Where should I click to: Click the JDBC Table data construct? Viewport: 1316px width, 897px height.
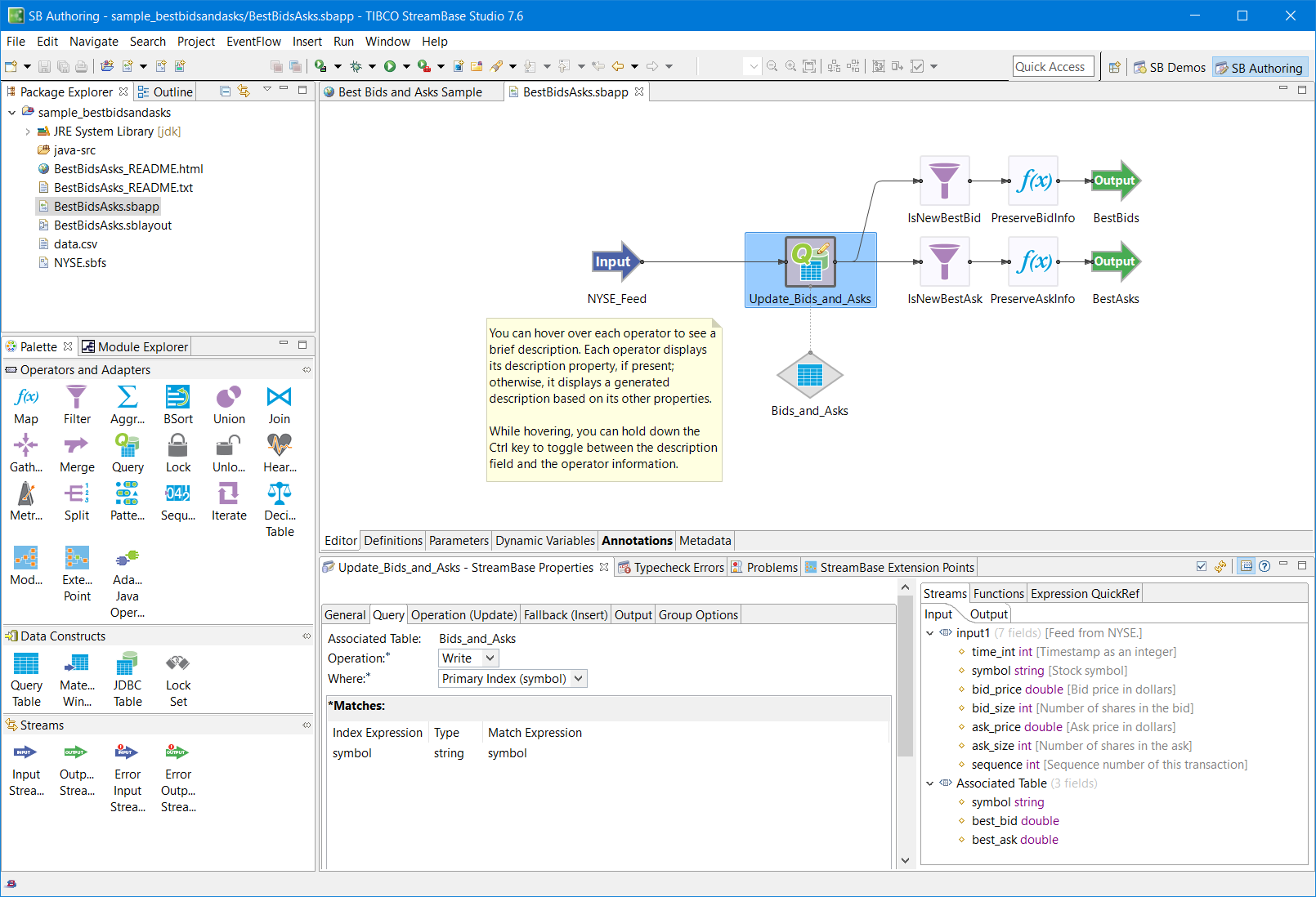click(128, 678)
